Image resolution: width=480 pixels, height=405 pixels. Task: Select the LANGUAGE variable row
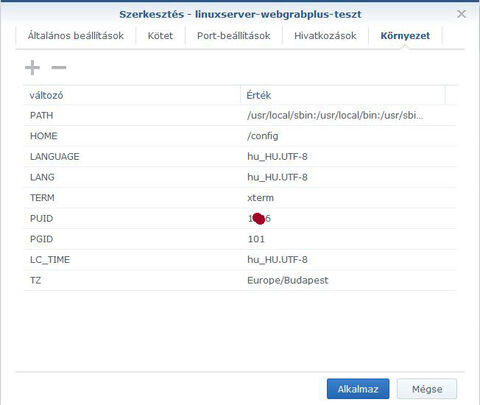point(240,157)
